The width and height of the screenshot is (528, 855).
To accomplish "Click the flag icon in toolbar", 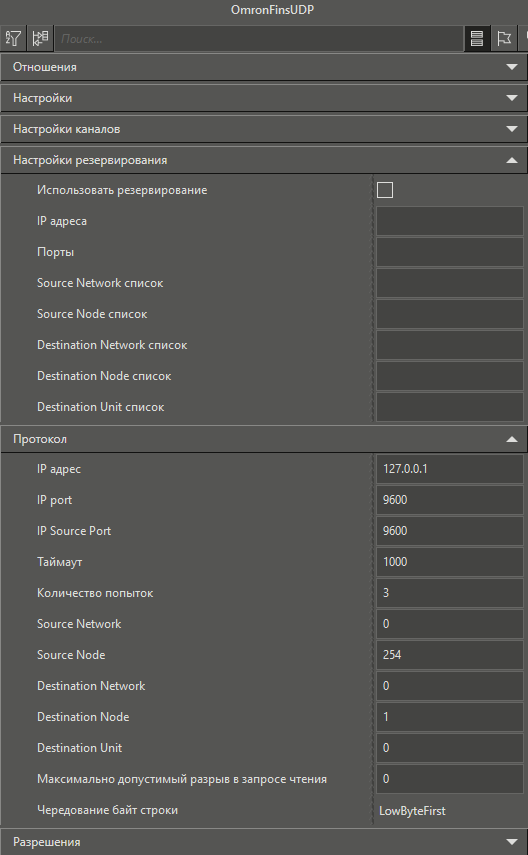I will click(504, 38).
